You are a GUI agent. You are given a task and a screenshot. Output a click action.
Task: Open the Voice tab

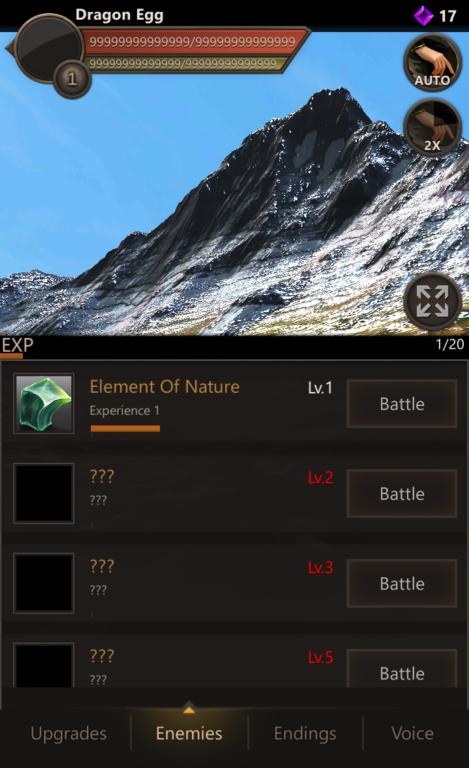coord(412,733)
